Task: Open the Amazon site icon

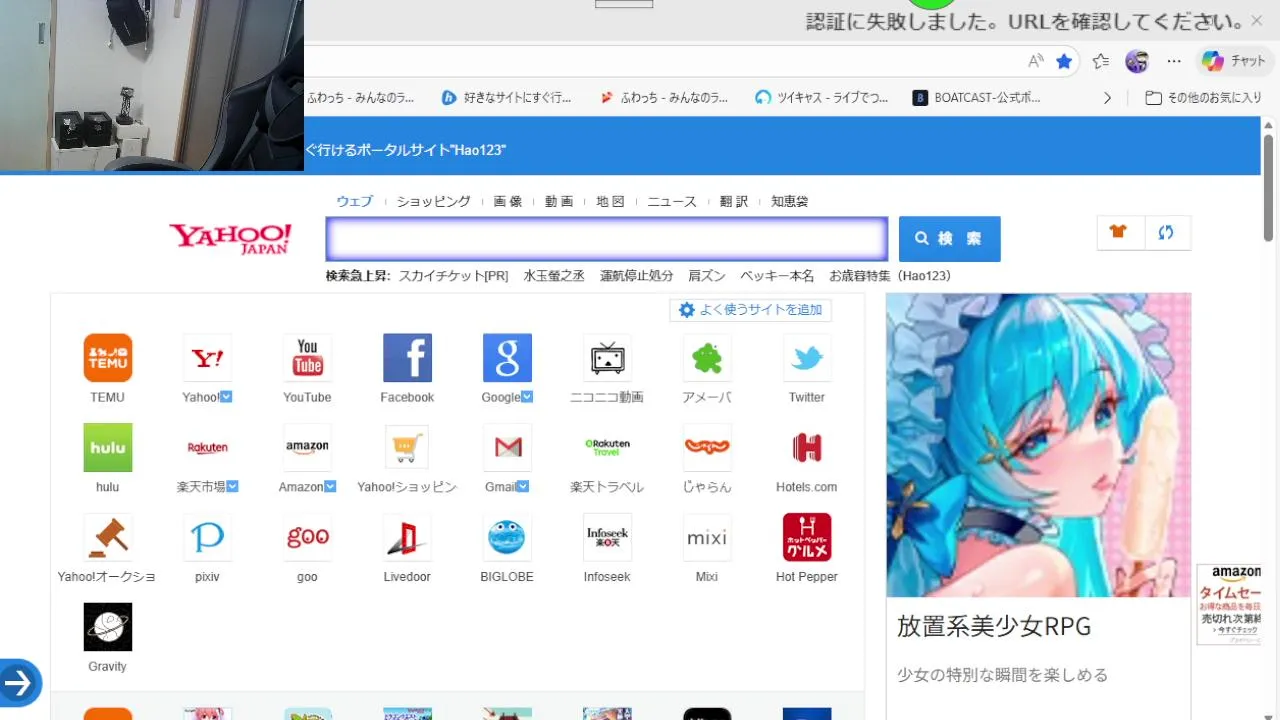Action: click(x=307, y=448)
